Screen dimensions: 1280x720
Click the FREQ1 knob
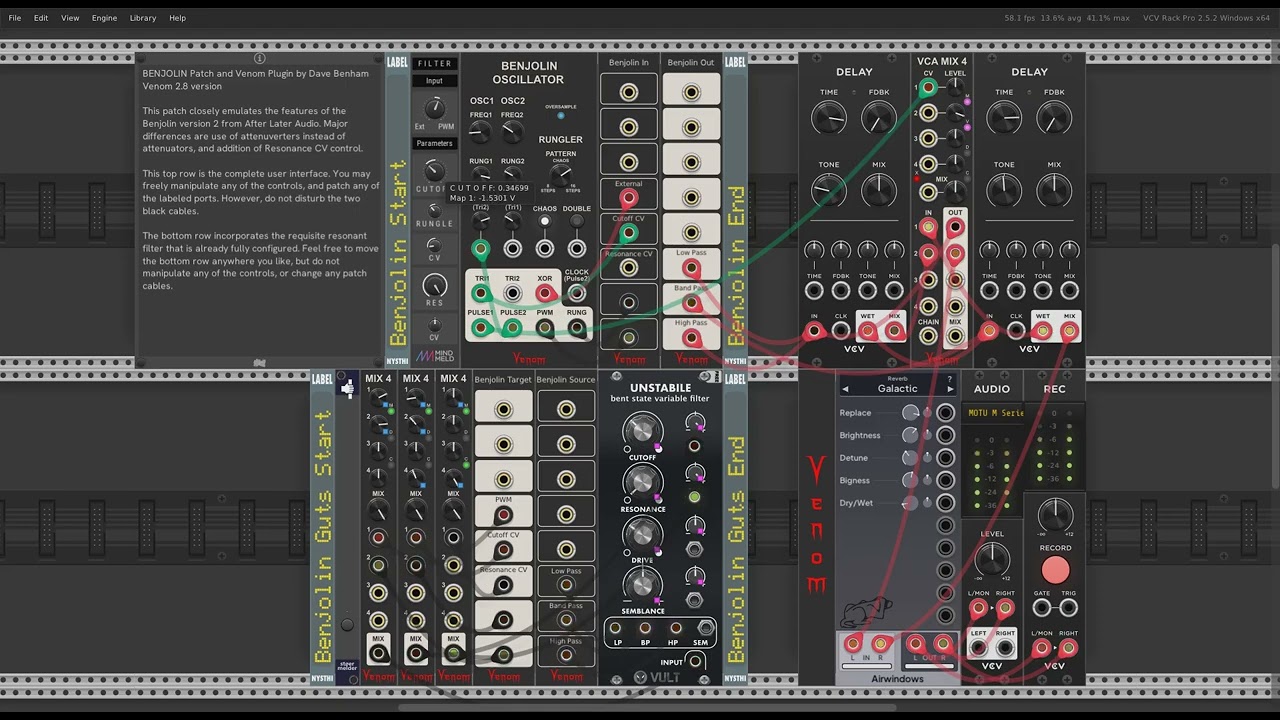tap(481, 133)
